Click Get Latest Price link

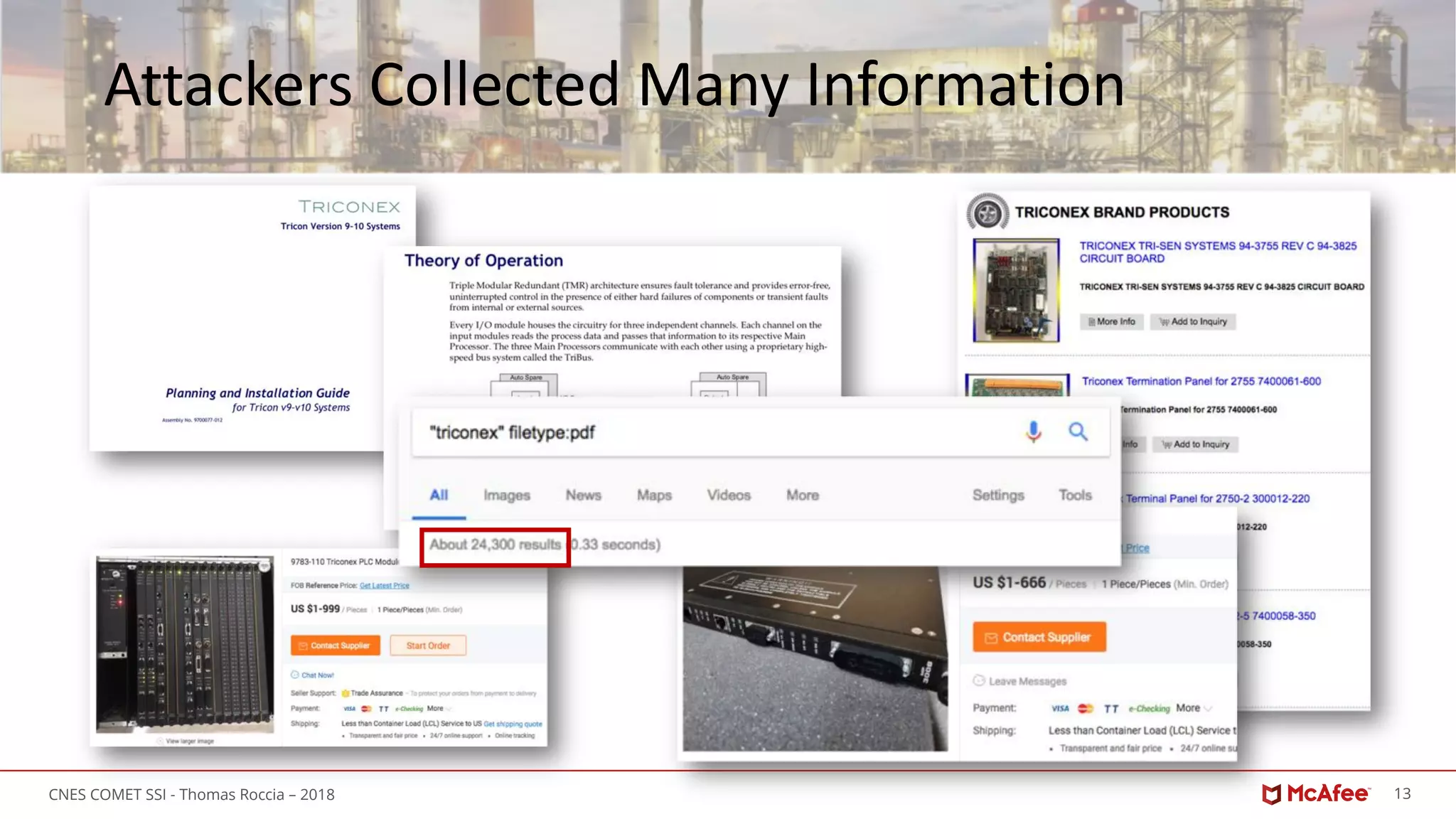(385, 585)
